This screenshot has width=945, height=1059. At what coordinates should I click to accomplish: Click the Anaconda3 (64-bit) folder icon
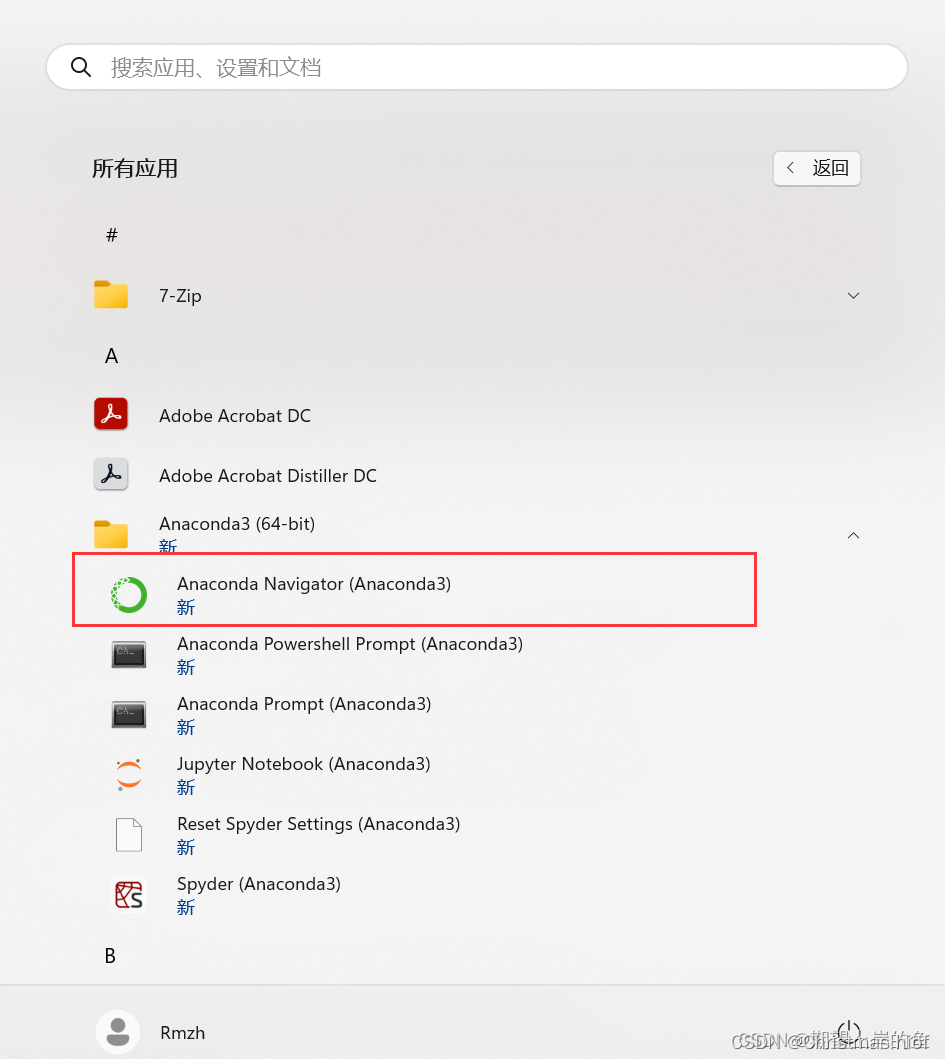click(x=111, y=534)
